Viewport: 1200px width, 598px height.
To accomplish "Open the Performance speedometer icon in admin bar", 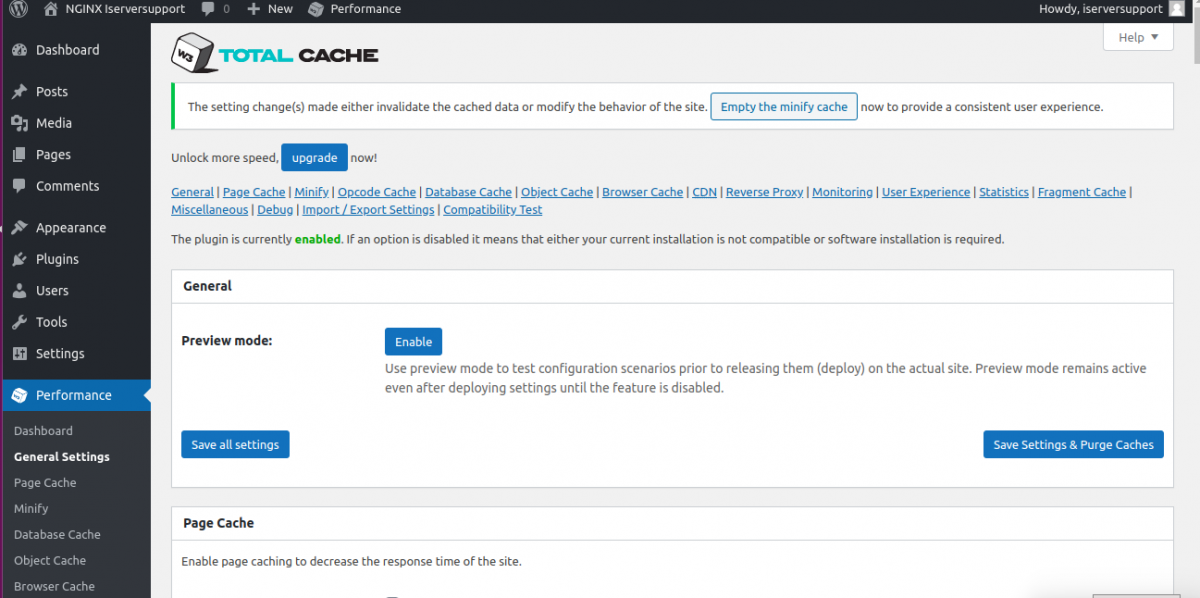I will pyautogui.click(x=315, y=9).
